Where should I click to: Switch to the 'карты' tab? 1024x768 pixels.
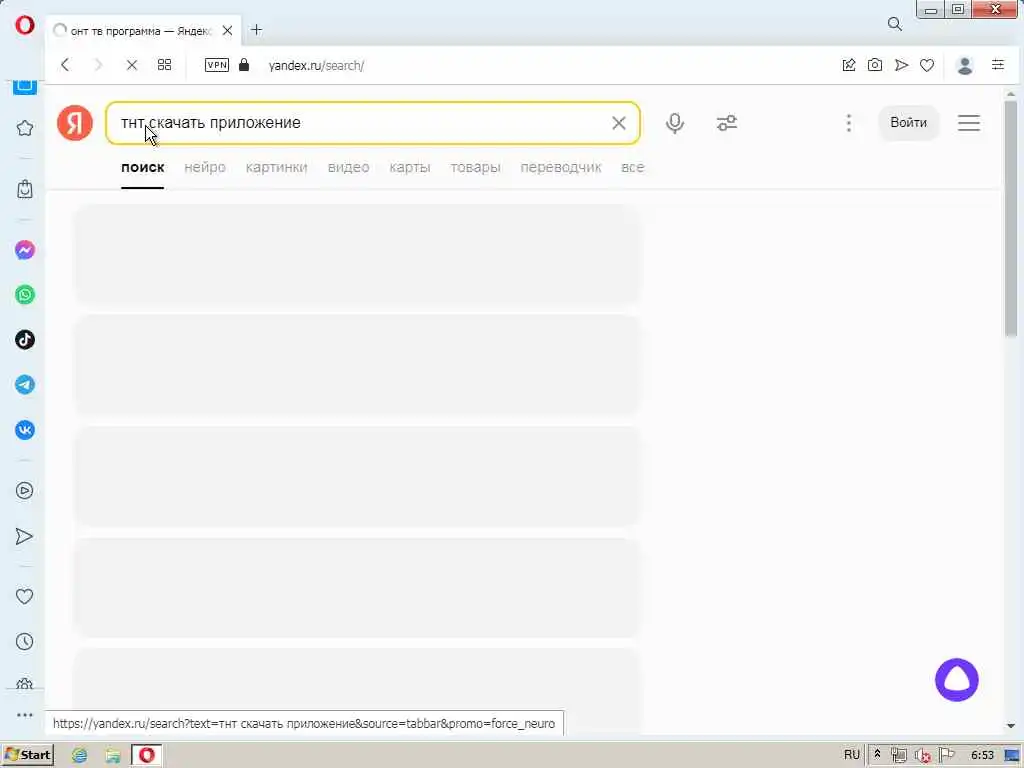pos(409,167)
